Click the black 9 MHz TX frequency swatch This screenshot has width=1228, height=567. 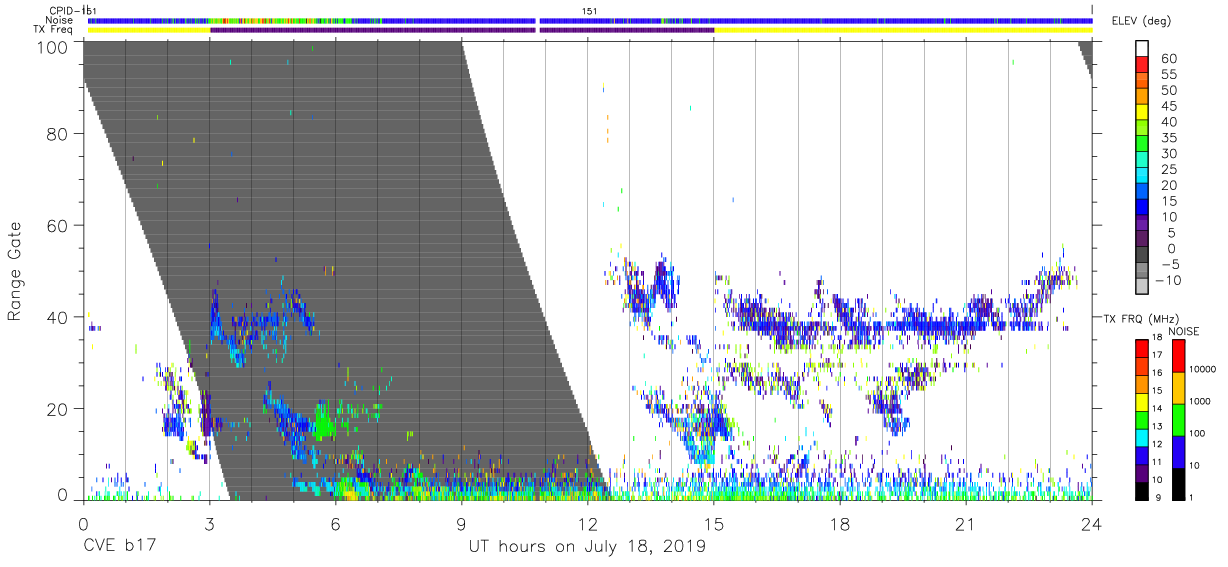1141,490
